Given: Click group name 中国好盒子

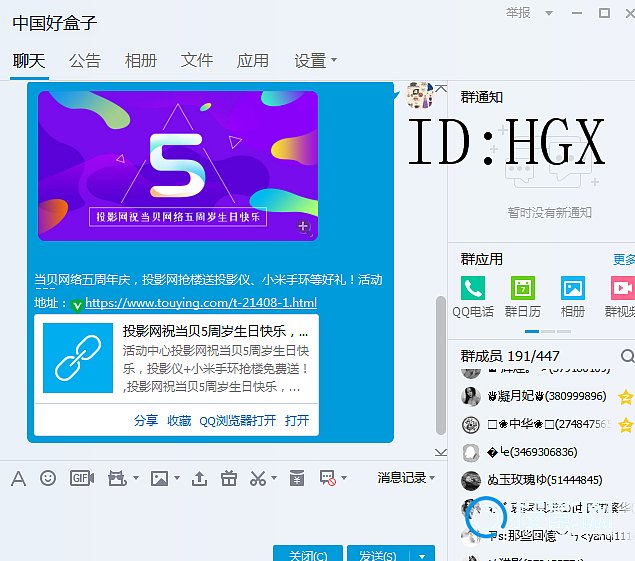Looking at the screenshot, I should click(55, 23).
